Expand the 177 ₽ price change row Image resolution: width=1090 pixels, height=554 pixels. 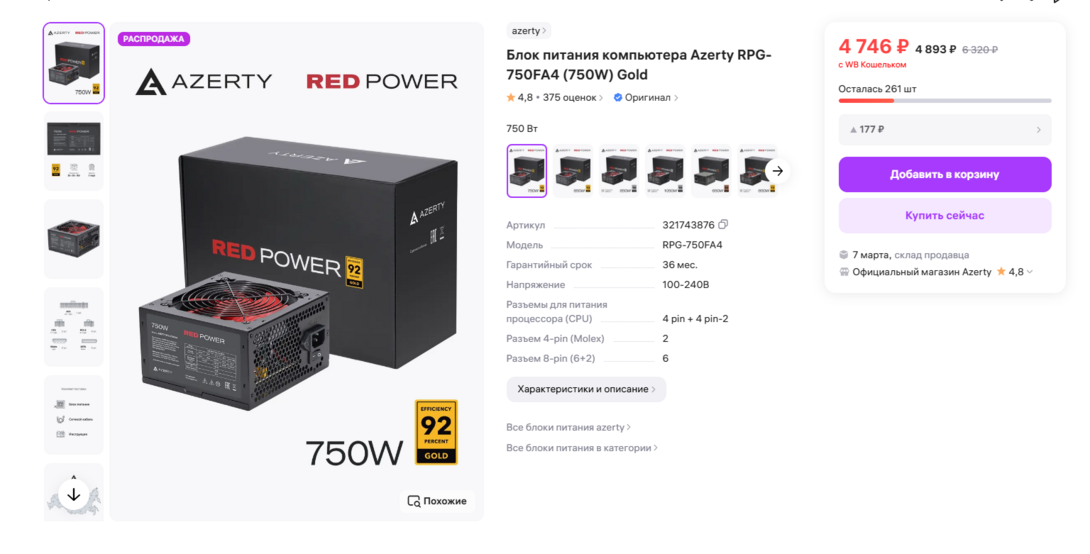pos(945,129)
